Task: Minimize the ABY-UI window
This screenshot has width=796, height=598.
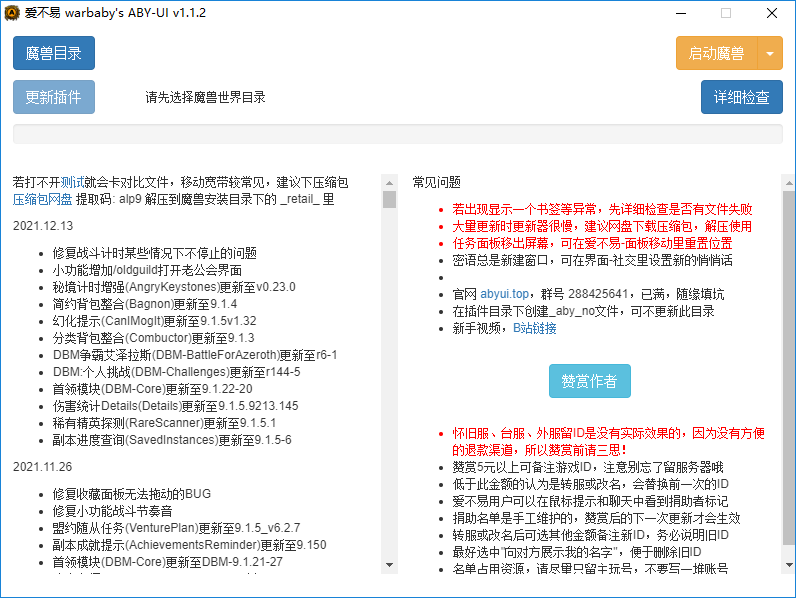Action: (x=680, y=14)
